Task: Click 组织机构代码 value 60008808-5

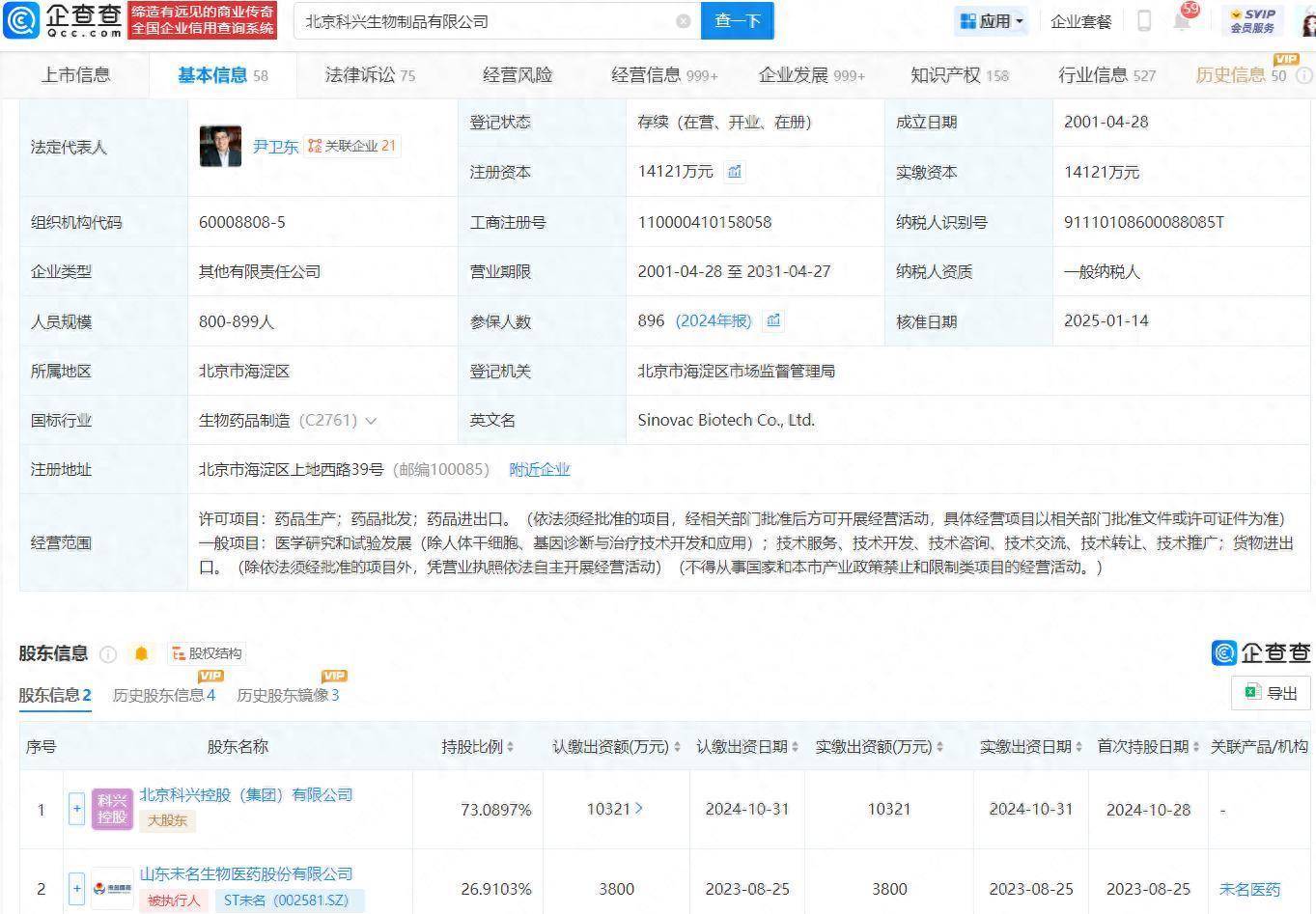Action: 241,221
